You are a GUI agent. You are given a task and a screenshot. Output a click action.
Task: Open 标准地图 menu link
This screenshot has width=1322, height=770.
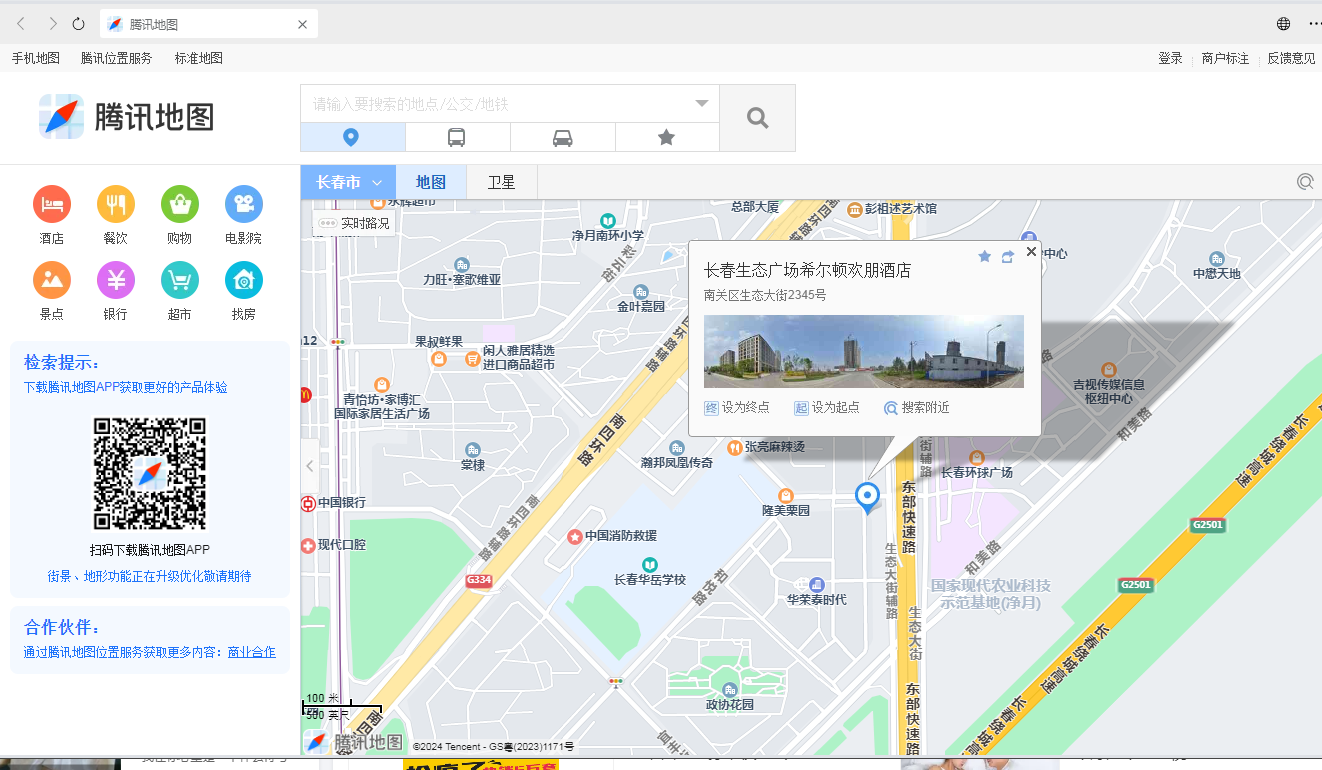[x=199, y=58]
